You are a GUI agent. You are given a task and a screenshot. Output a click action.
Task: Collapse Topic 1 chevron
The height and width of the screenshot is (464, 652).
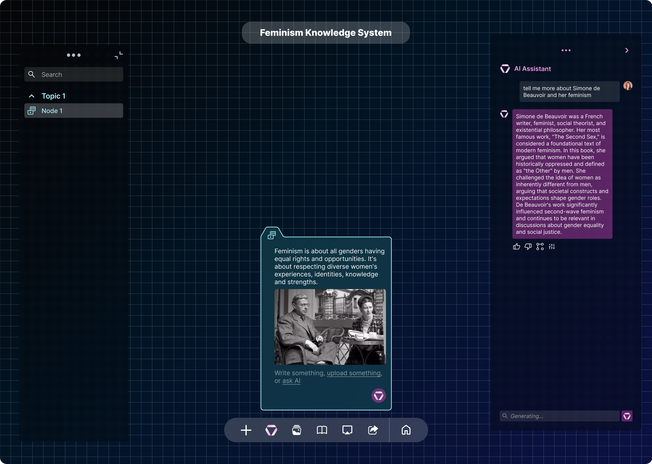click(x=32, y=96)
